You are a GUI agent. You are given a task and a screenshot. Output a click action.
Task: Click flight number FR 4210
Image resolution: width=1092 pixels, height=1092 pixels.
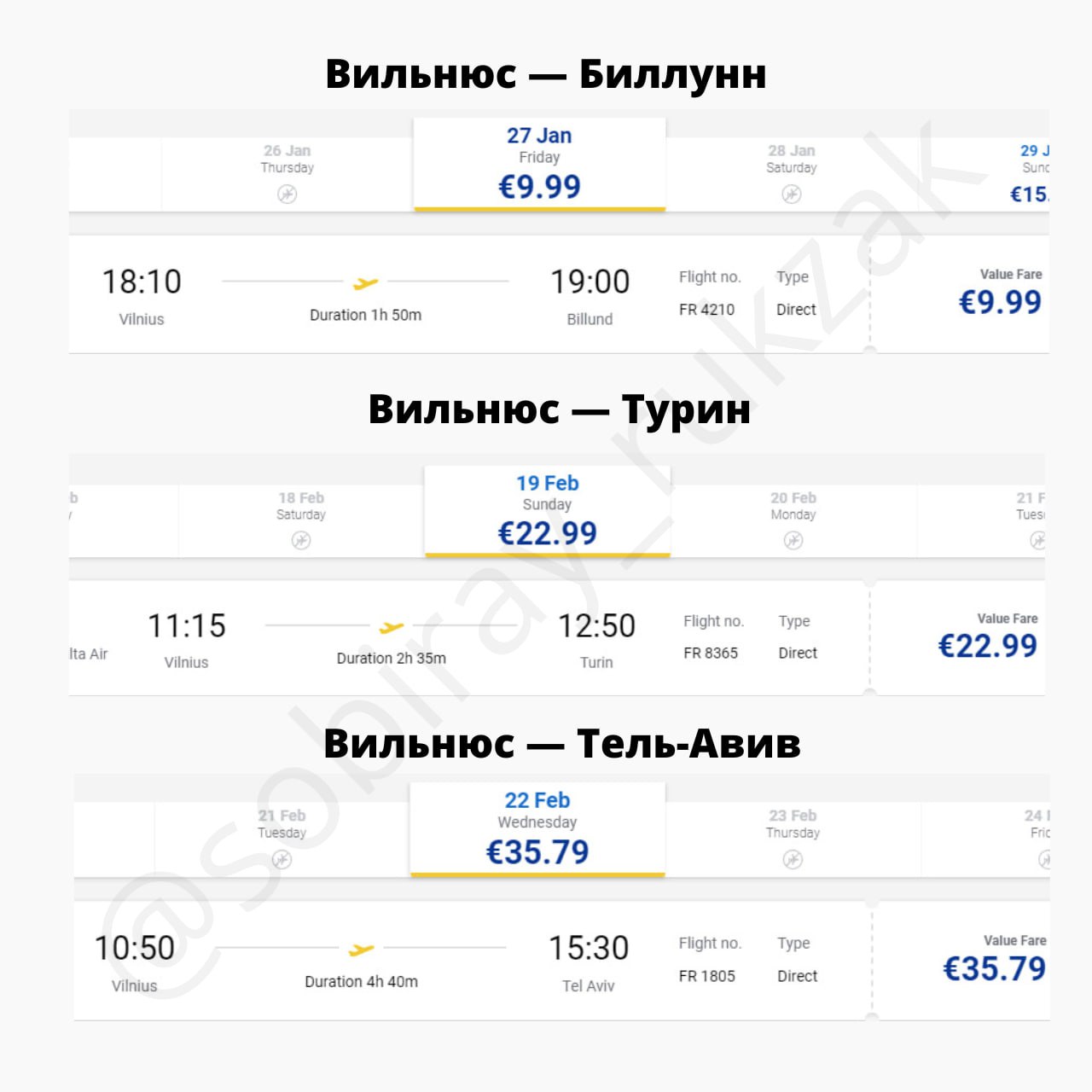click(x=706, y=310)
